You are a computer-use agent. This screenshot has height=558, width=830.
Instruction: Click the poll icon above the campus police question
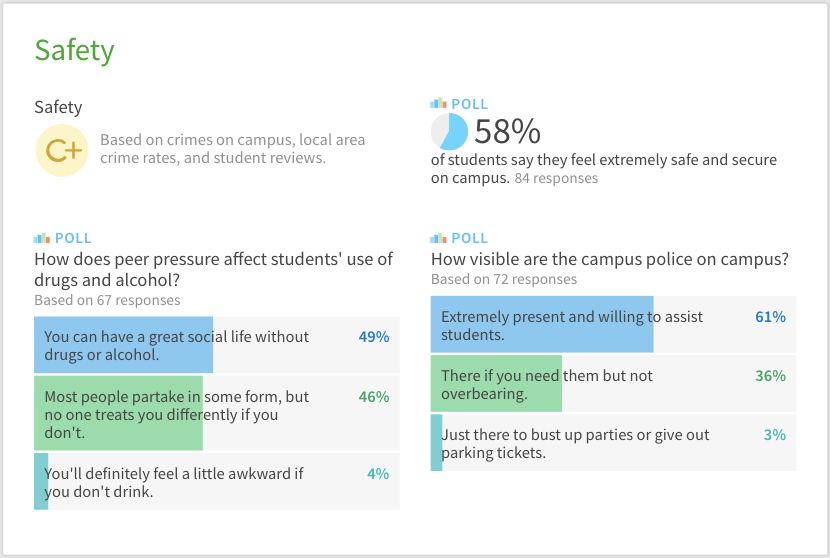point(438,238)
